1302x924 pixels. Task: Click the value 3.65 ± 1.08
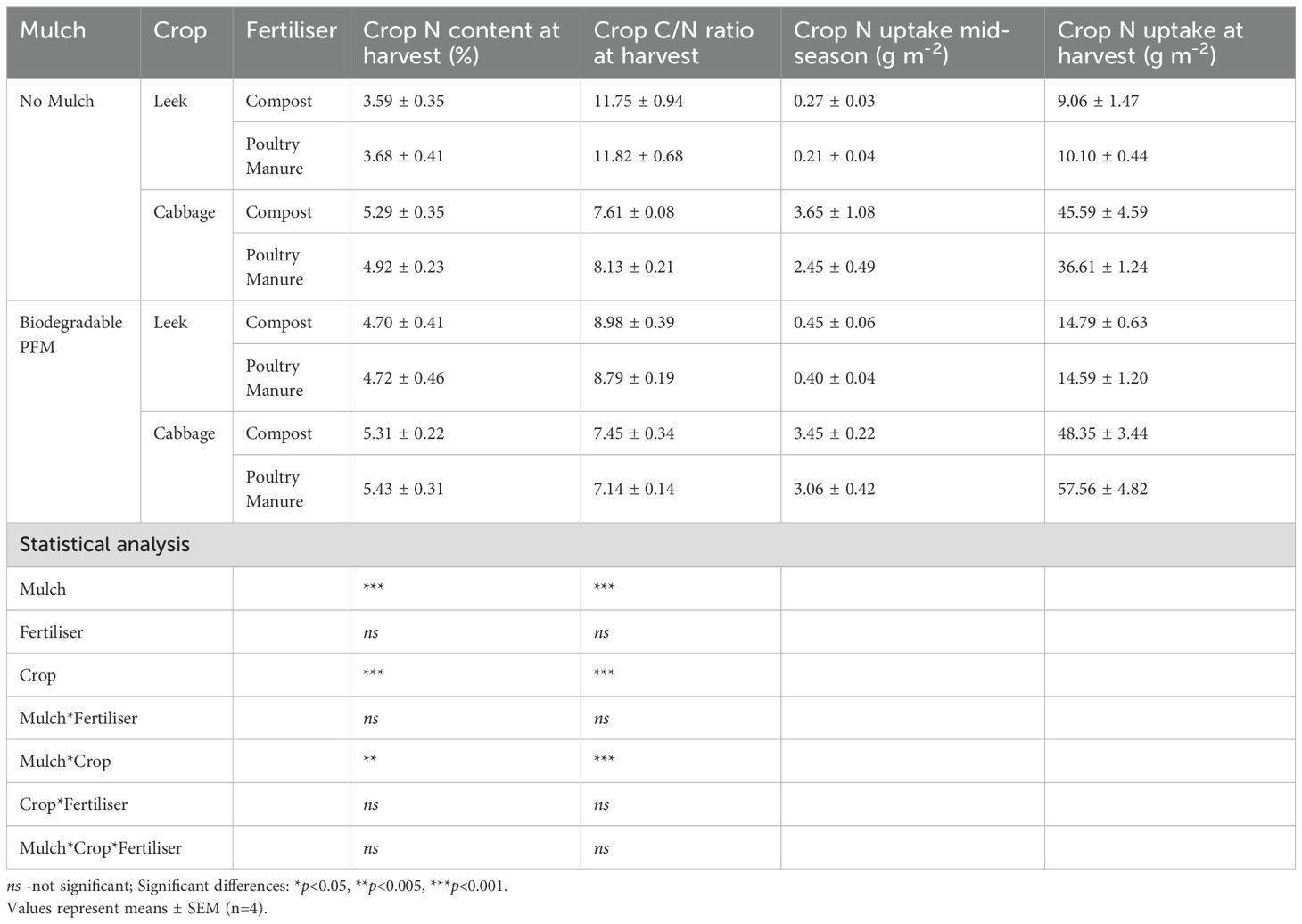[834, 212]
